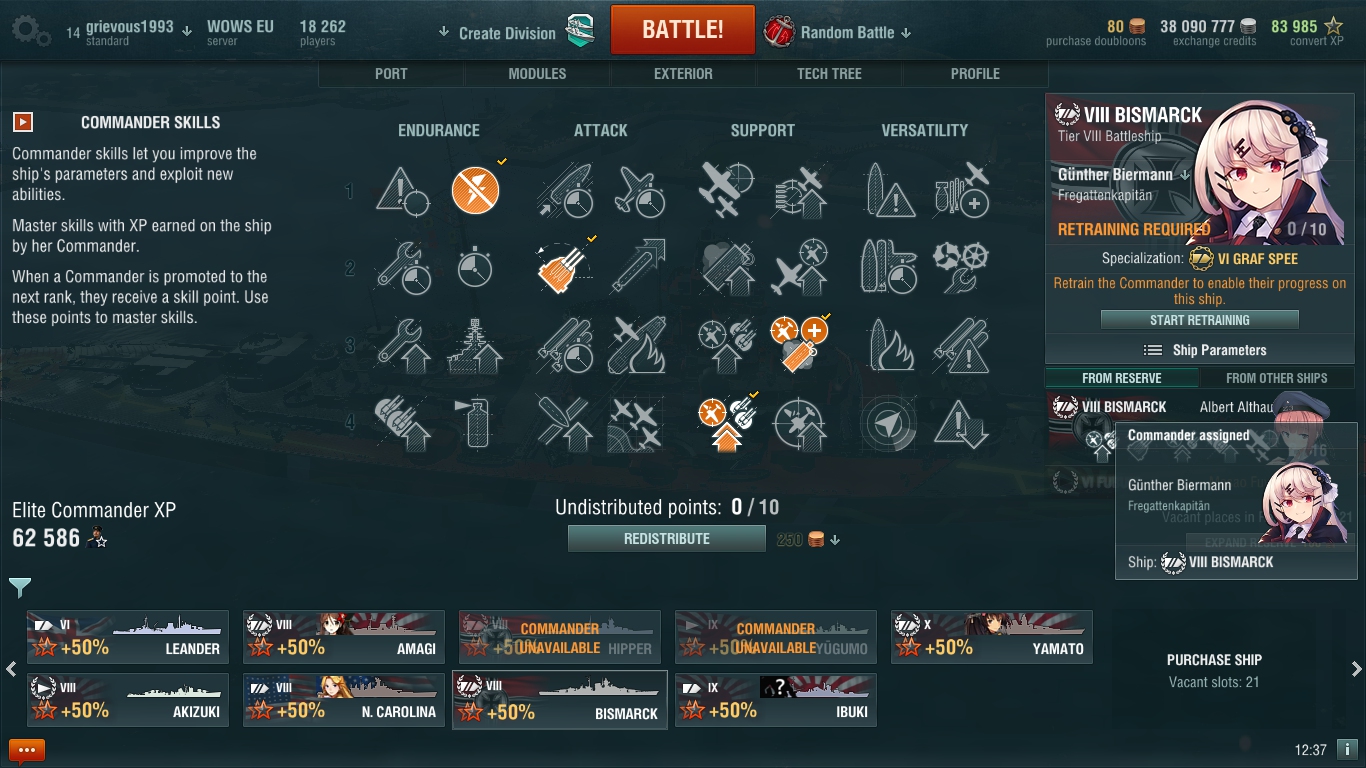Click the Start Retraining button
This screenshot has width=1366, height=768.
[1199, 320]
